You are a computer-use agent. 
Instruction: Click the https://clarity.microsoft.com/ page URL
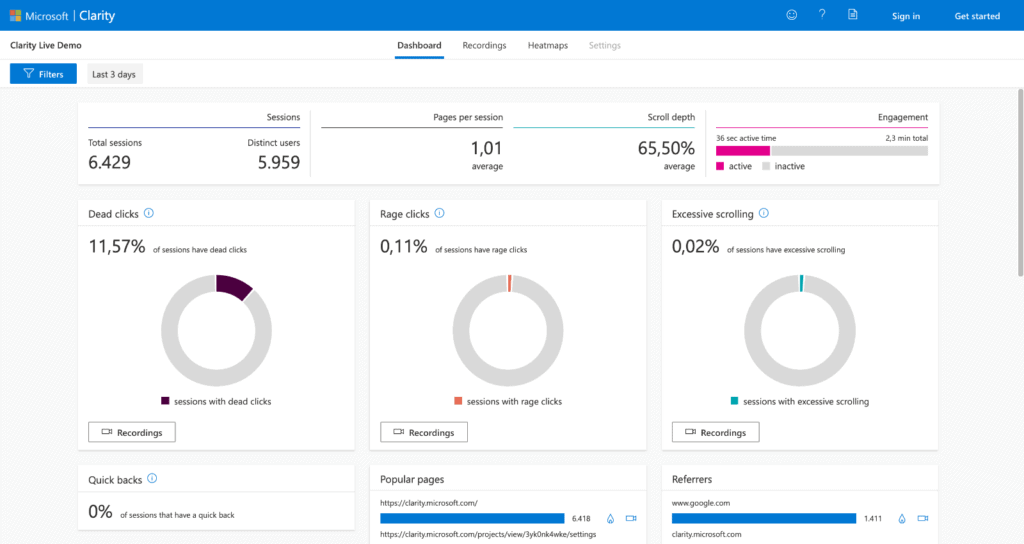(x=429, y=503)
